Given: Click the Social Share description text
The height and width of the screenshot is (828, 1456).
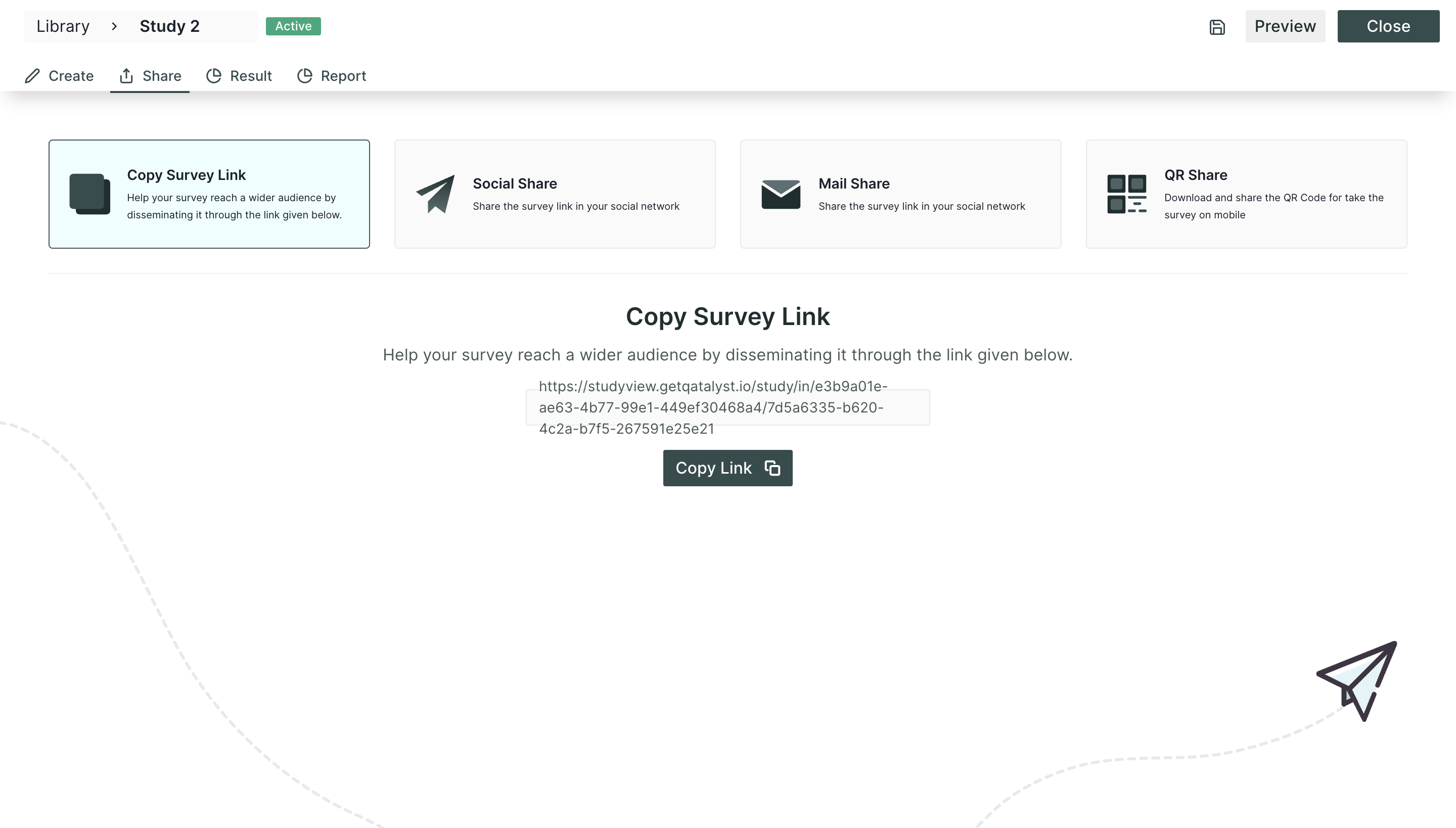Looking at the screenshot, I should coord(576,206).
